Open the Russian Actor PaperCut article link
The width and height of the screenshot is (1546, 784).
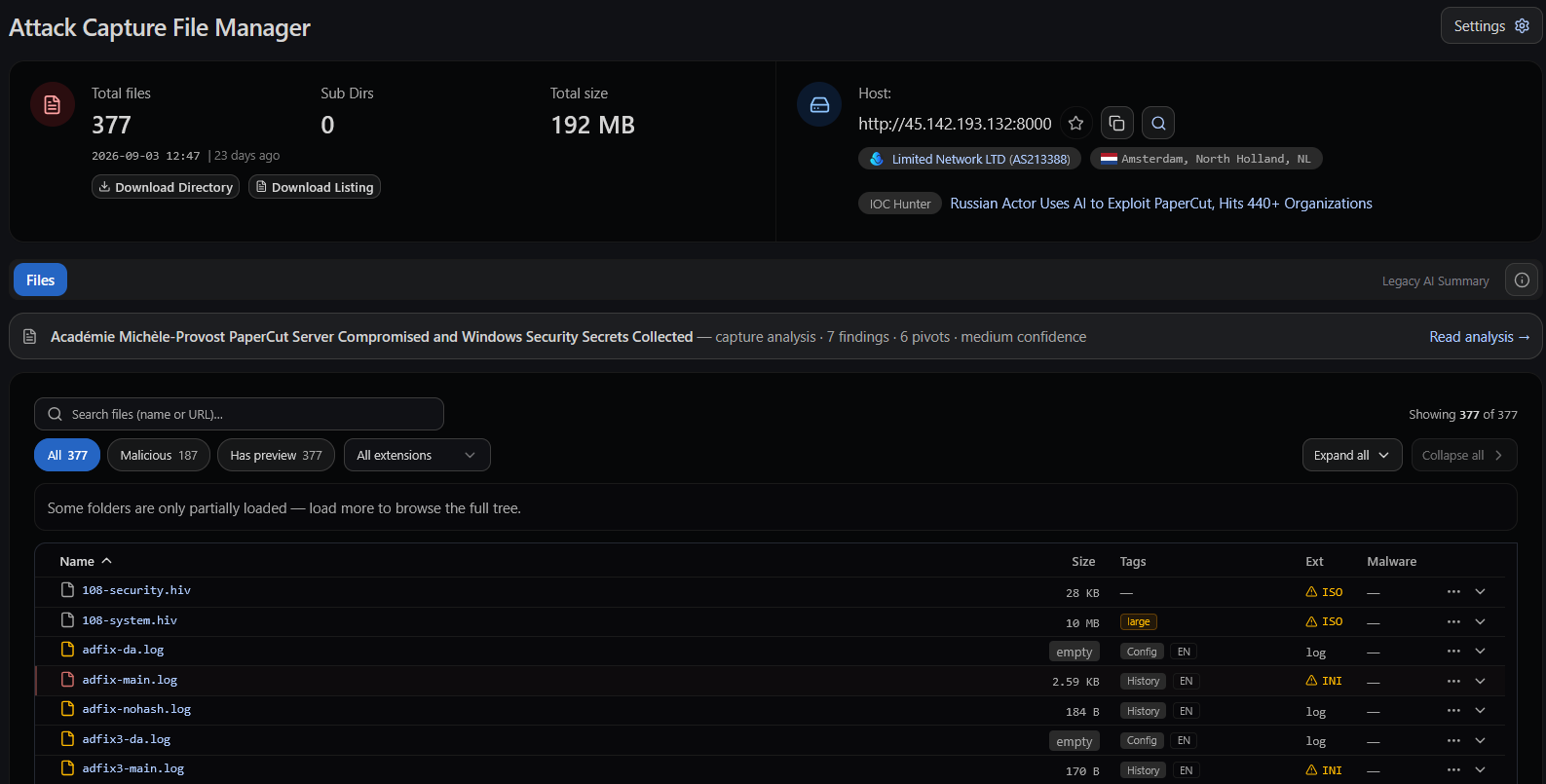(1161, 204)
